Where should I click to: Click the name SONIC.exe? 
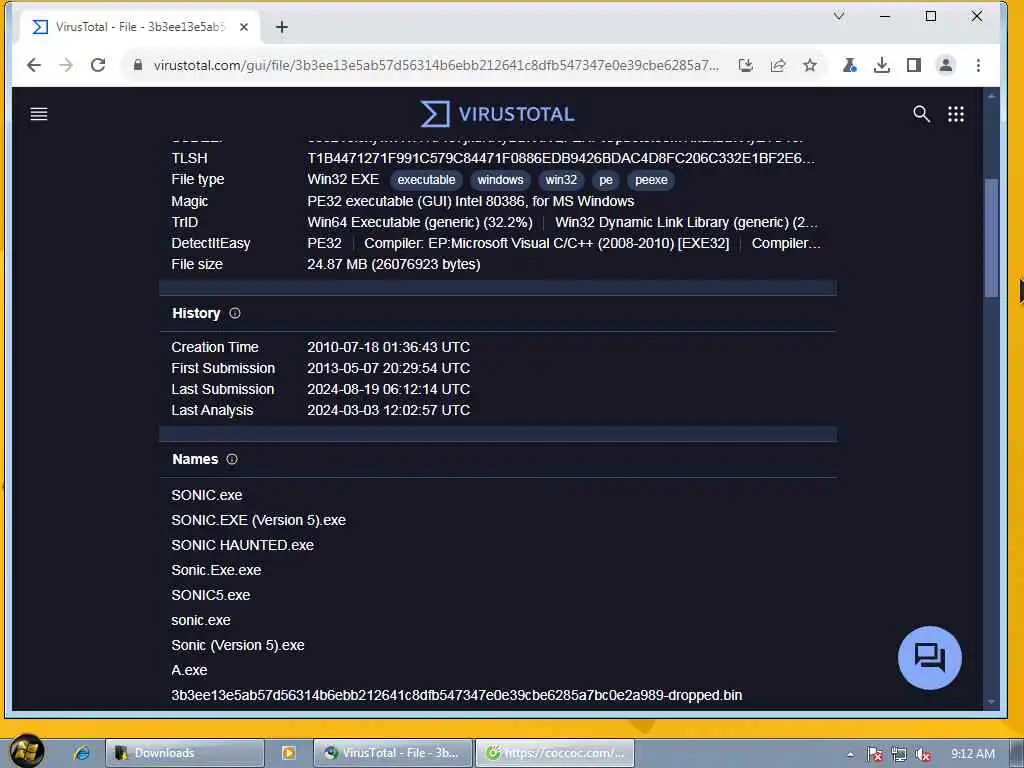pyautogui.click(x=207, y=495)
